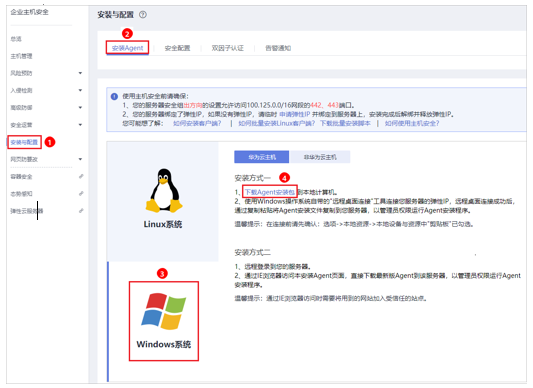Open the link icon next to 态势感知
The image size is (533, 388).
pyautogui.click(x=81, y=193)
